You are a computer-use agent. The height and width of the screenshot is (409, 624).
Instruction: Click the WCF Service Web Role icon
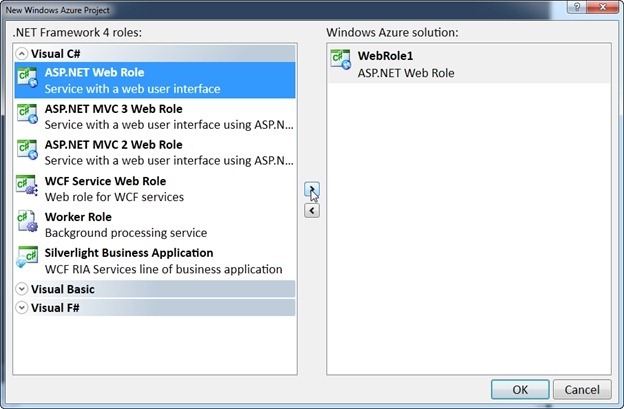pos(27,186)
